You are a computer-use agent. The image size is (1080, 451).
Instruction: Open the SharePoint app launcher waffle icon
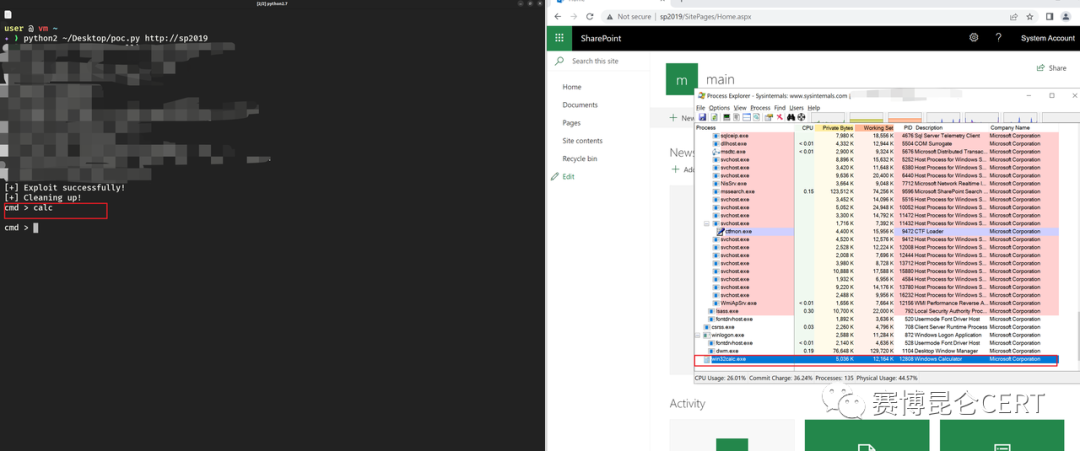click(559, 38)
